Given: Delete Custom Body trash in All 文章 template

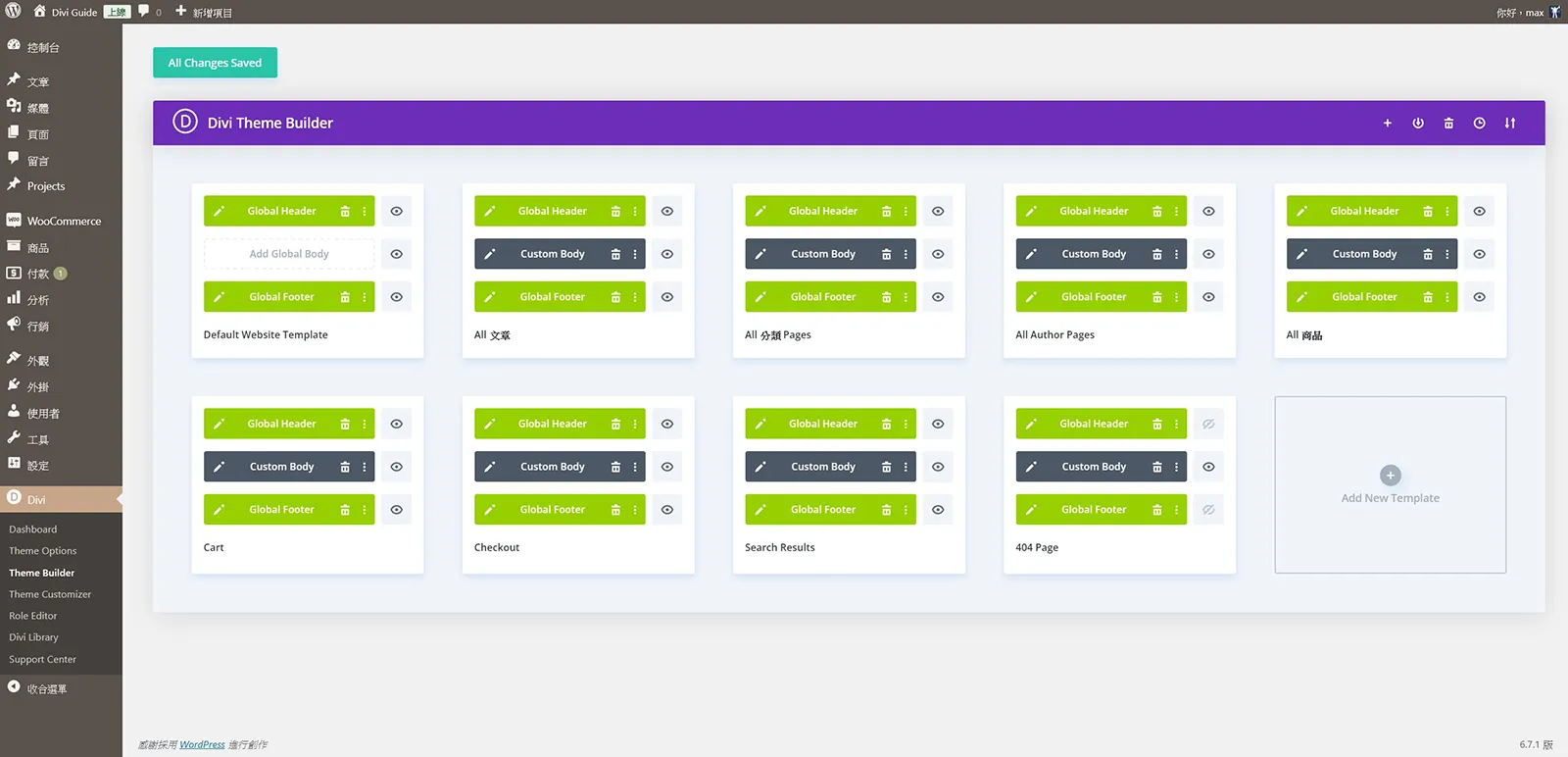Looking at the screenshot, I should (x=615, y=254).
